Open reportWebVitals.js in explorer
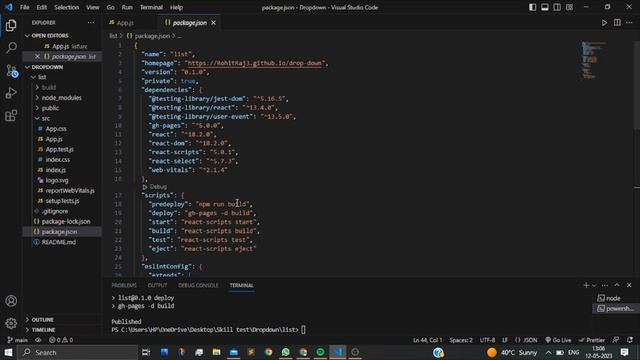The height and width of the screenshot is (360, 640). click(70, 191)
